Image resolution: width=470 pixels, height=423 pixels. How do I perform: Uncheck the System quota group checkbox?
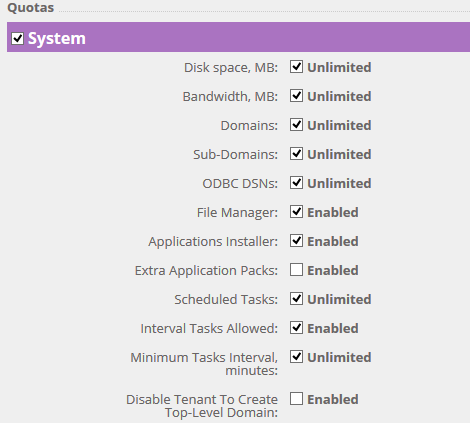[x=17, y=38]
